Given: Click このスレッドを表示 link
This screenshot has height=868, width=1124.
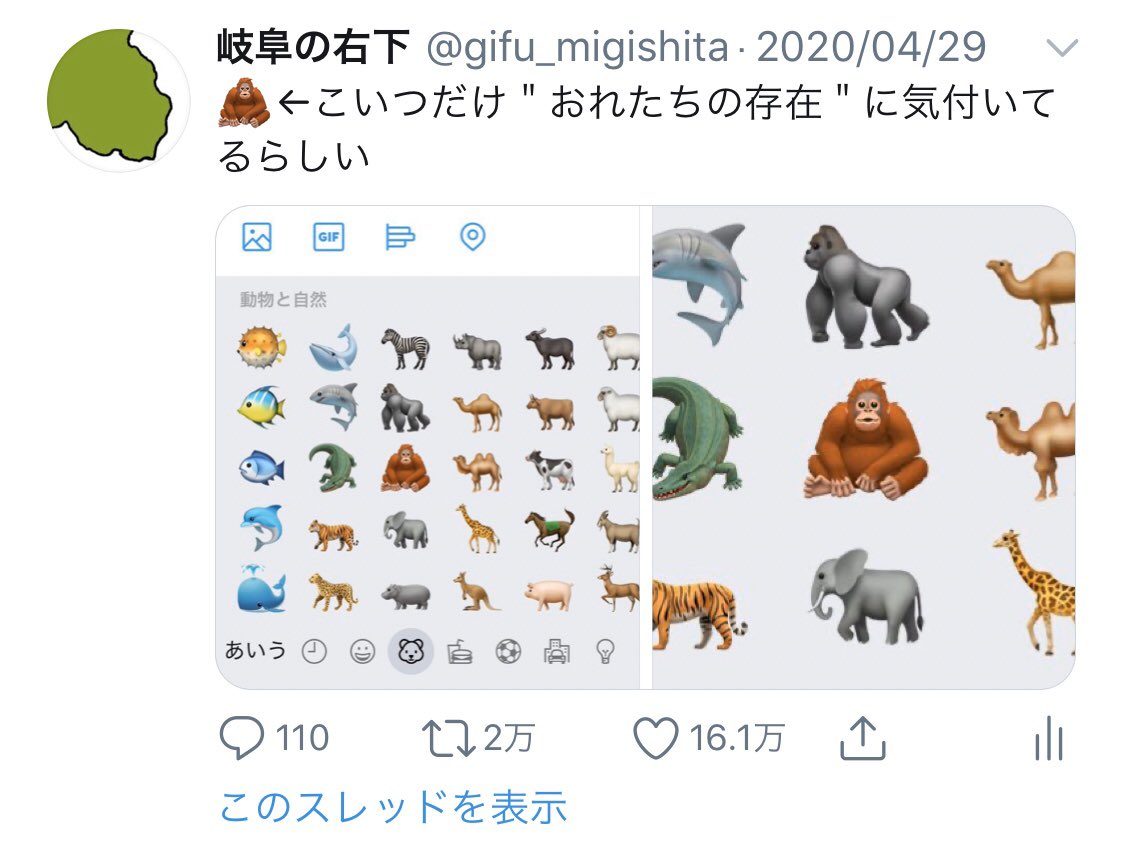Looking at the screenshot, I should [x=393, y=807].
